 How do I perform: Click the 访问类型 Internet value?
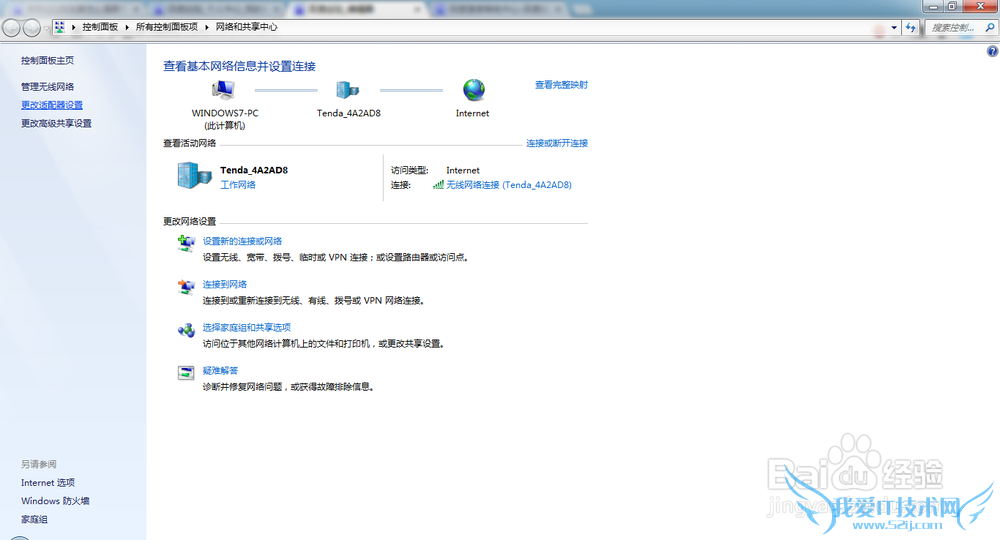463,170
